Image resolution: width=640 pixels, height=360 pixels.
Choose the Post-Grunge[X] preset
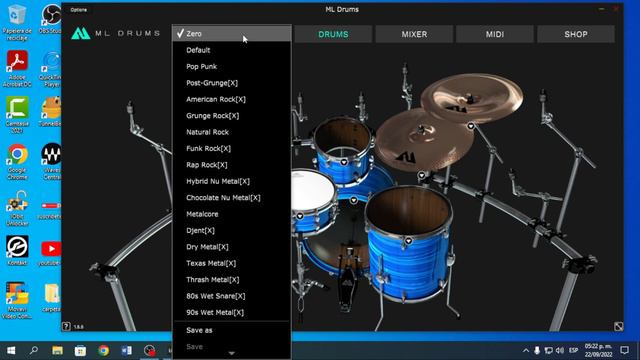231,83
